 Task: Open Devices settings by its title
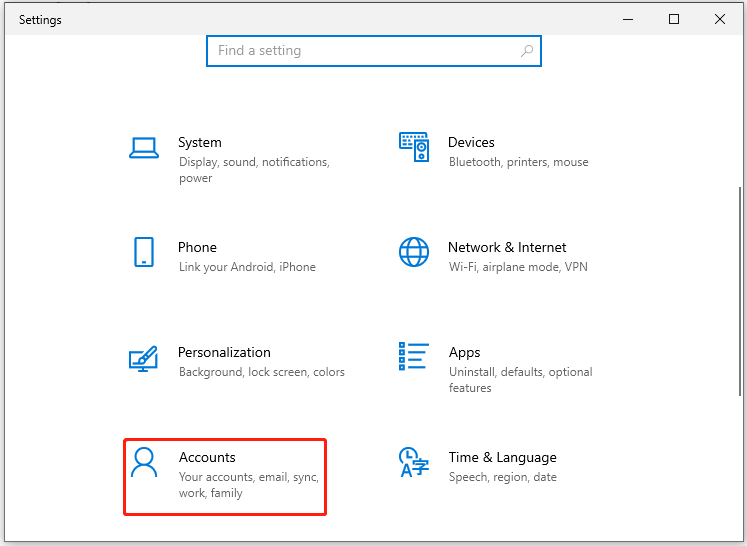pos(471,143)
